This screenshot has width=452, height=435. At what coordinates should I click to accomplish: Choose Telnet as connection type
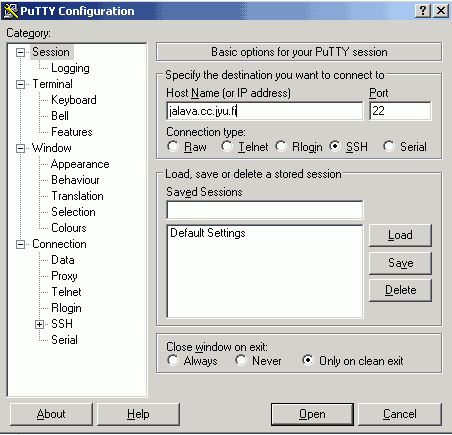pyautogui.click(x=227, y=146)
